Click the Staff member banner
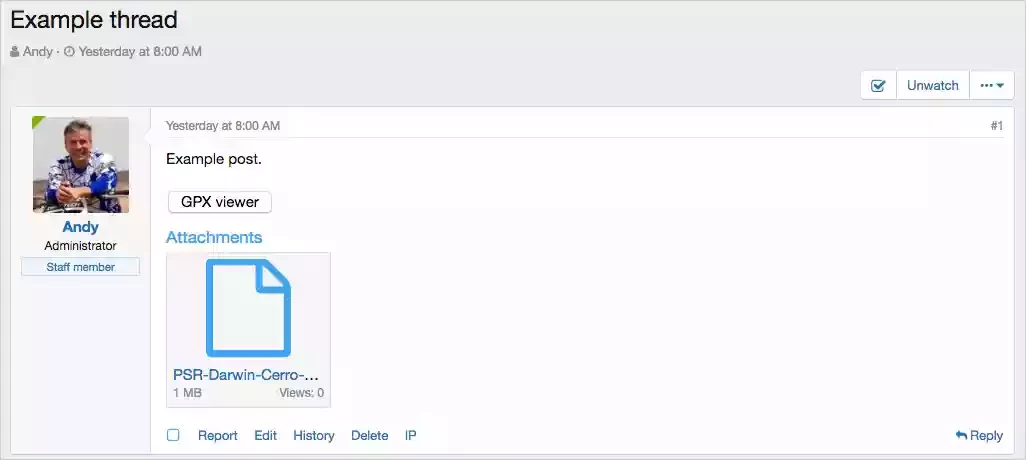Image resolution: width=1026 pixels, height=460 pixels. [80, 267]
